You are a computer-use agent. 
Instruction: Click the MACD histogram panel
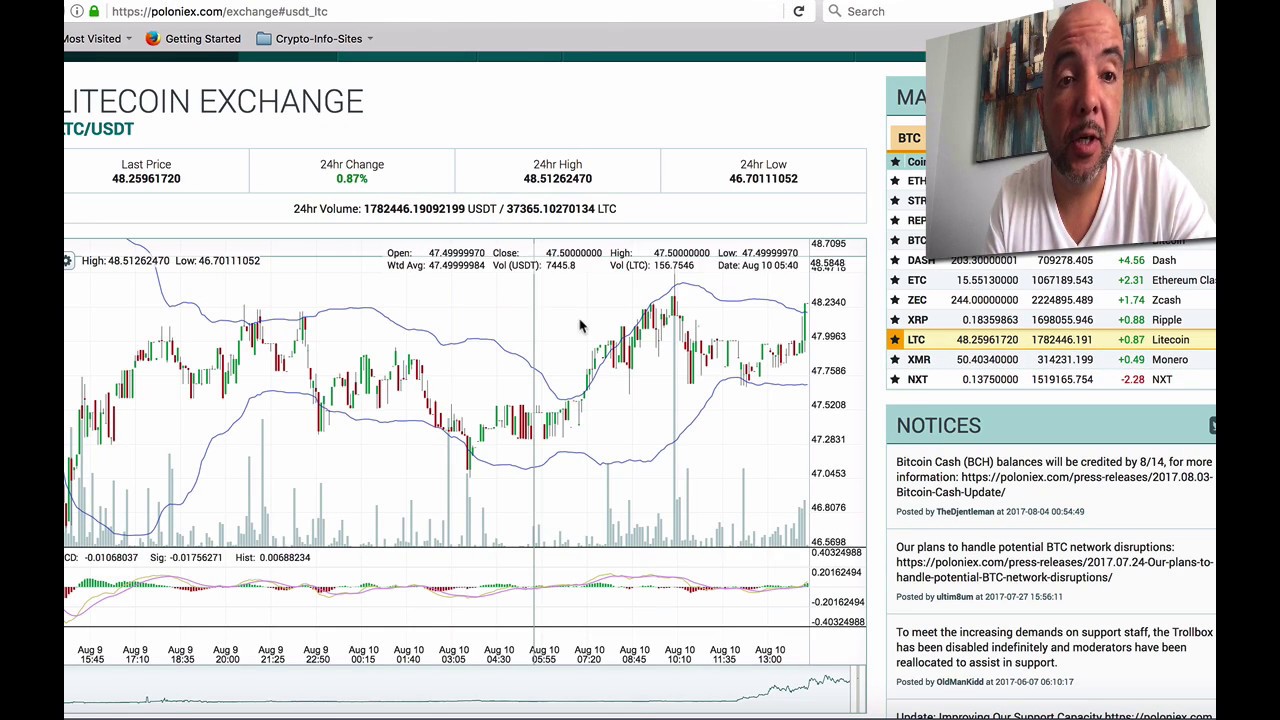(x=437, y=587)
